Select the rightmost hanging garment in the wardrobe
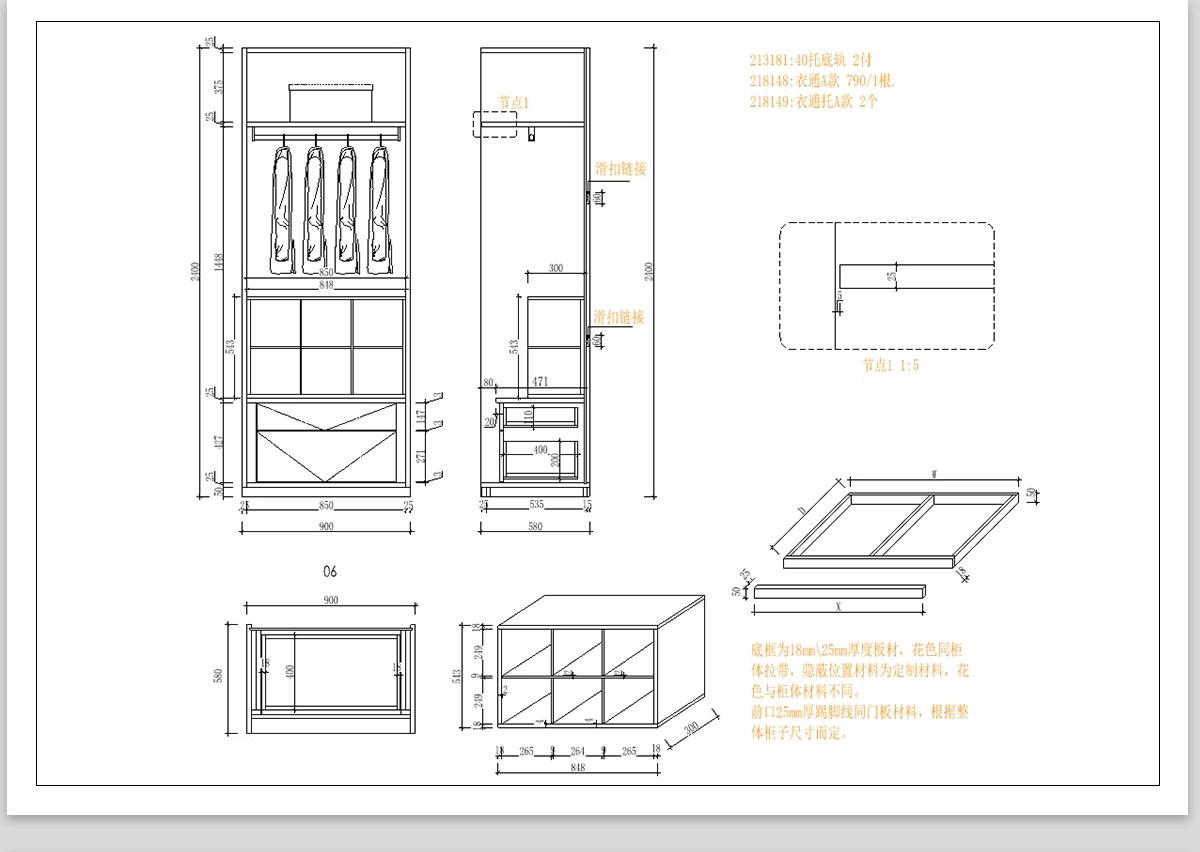Viewport: 1200px width, 852px height. click(379, 210)
